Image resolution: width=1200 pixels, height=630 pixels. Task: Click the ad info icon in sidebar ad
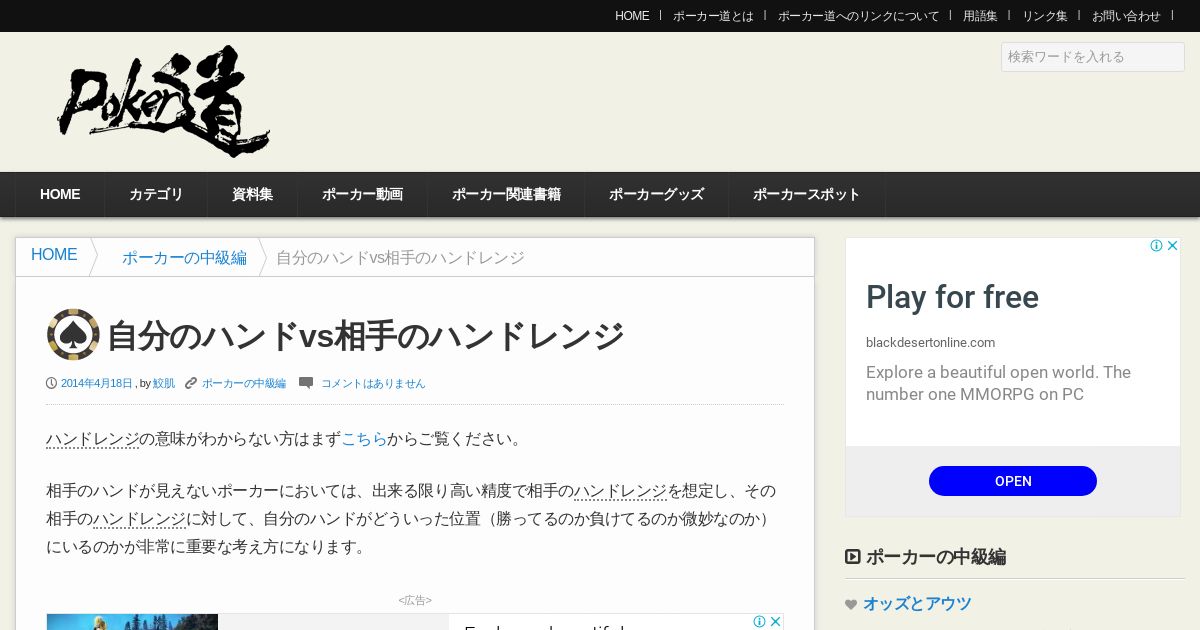tap(1156, 246)
